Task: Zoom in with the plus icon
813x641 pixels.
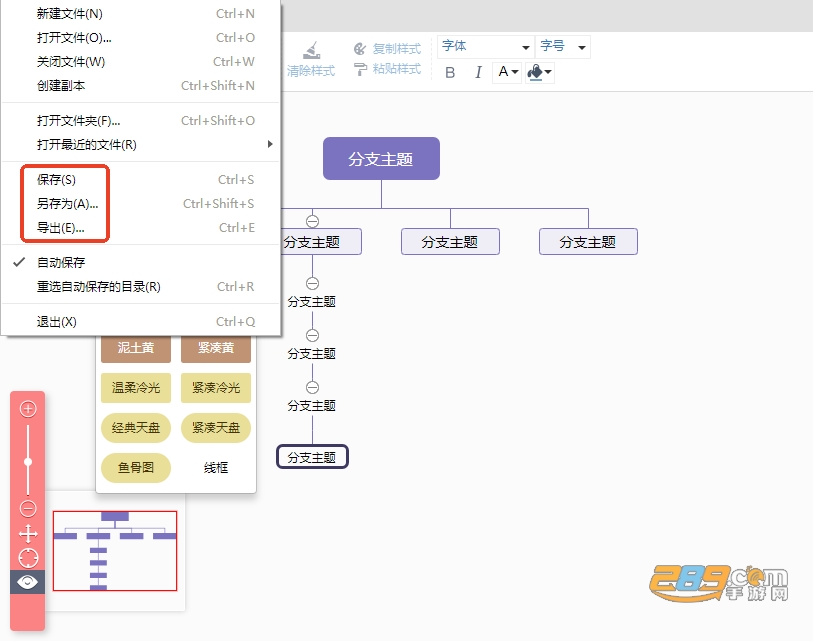Action: pos(28,409)
